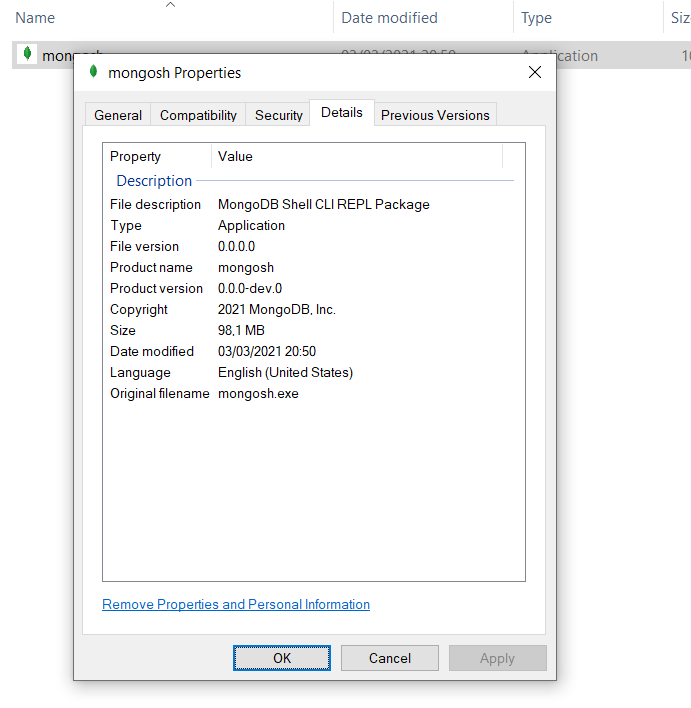Screen dimensions: 691x708
Task: Go to the Security tab
Action: pyautogui.click(x=278, y=115)
